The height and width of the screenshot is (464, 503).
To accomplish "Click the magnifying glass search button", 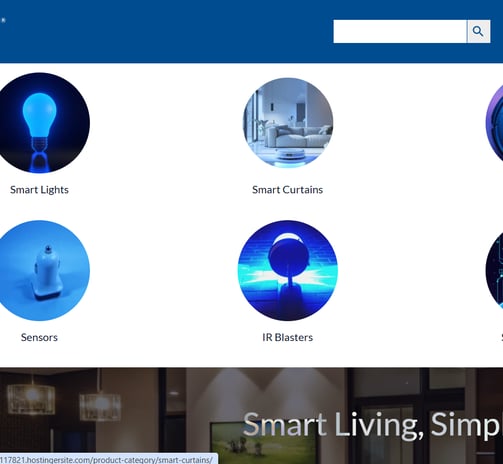I will [x=479, y=31].
